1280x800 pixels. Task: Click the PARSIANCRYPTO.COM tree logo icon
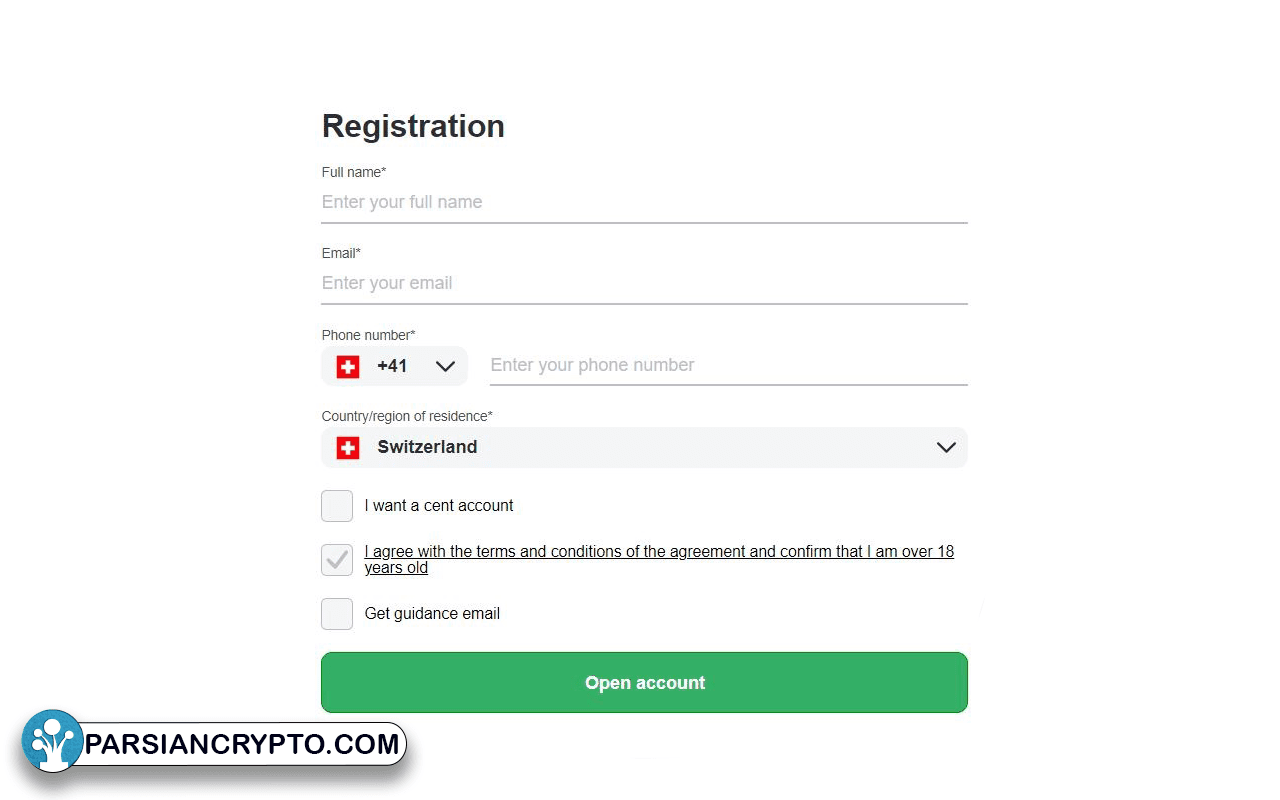click(52, 741)
